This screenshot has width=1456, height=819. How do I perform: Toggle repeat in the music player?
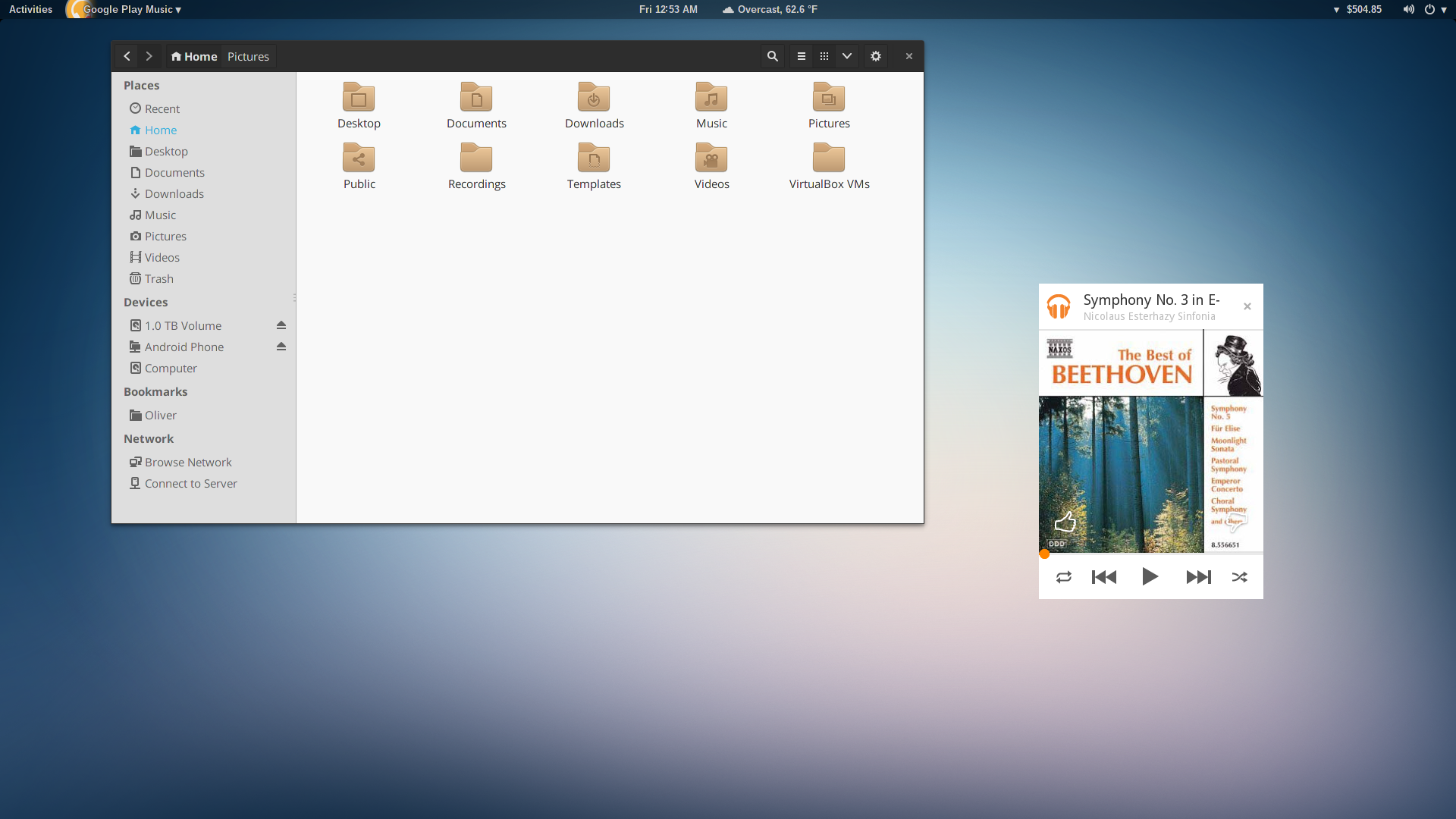[1064, 577]
